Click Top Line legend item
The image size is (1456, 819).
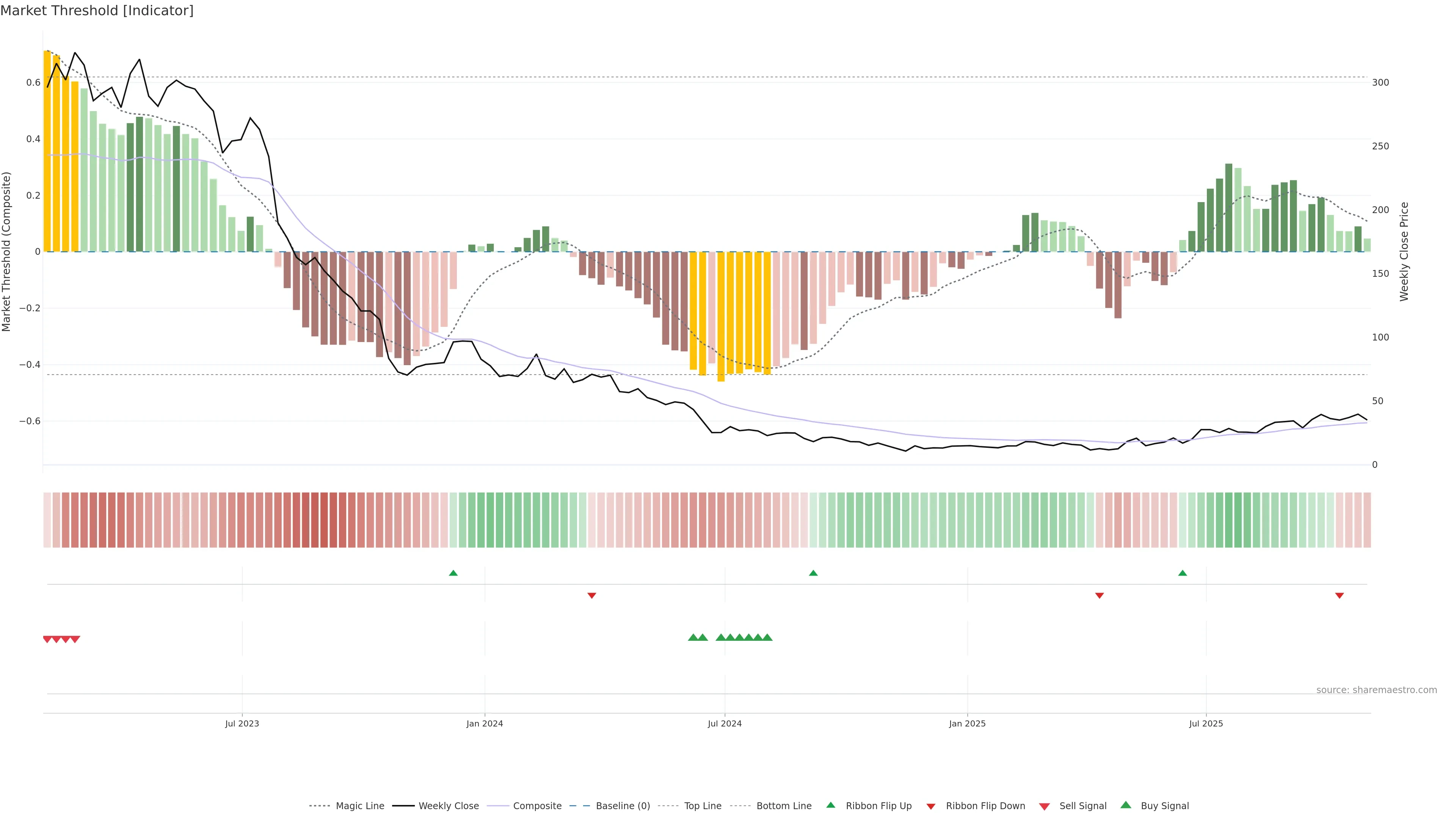point(703,806)
